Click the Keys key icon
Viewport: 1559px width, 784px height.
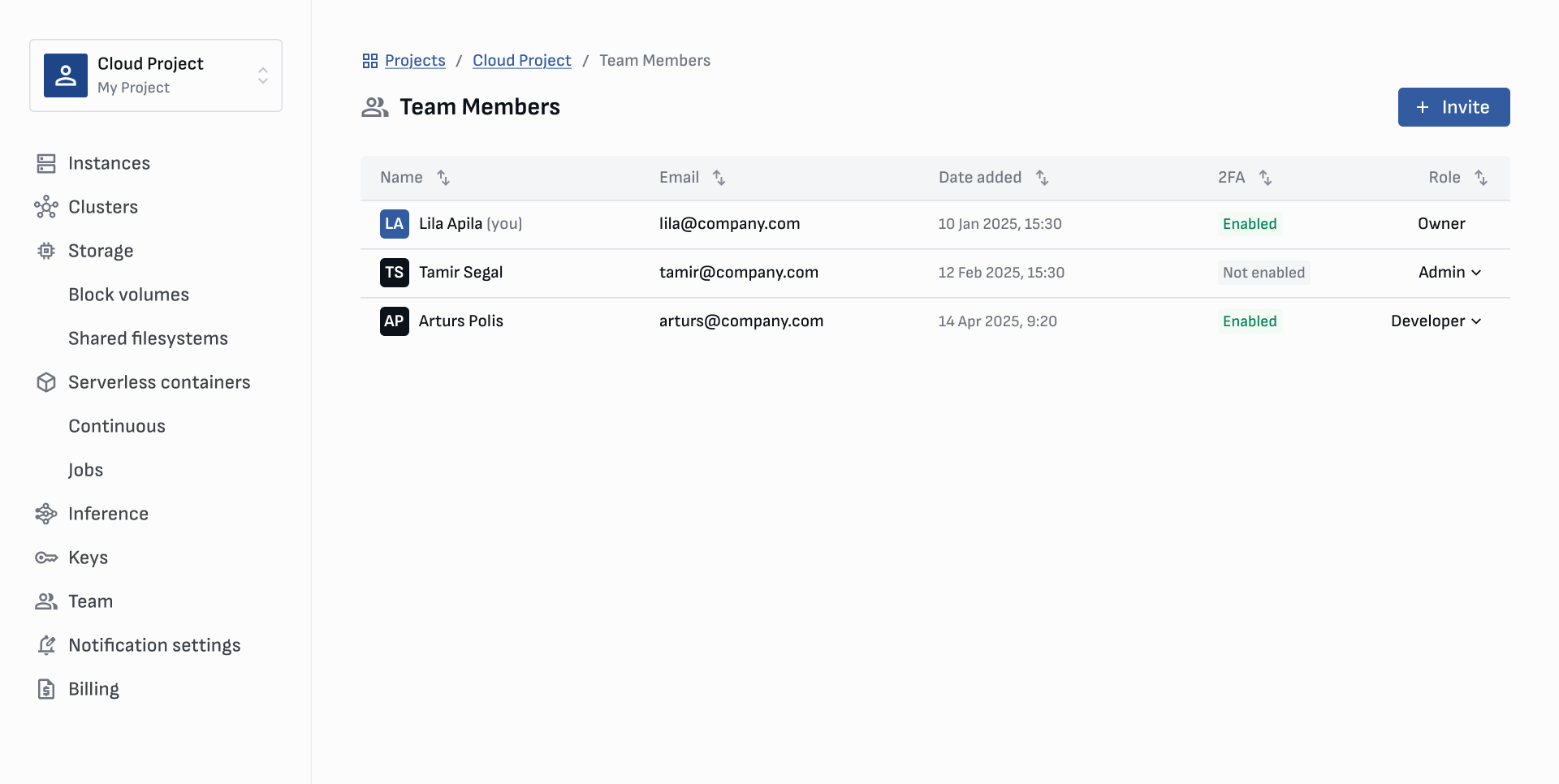pos(46,558)
